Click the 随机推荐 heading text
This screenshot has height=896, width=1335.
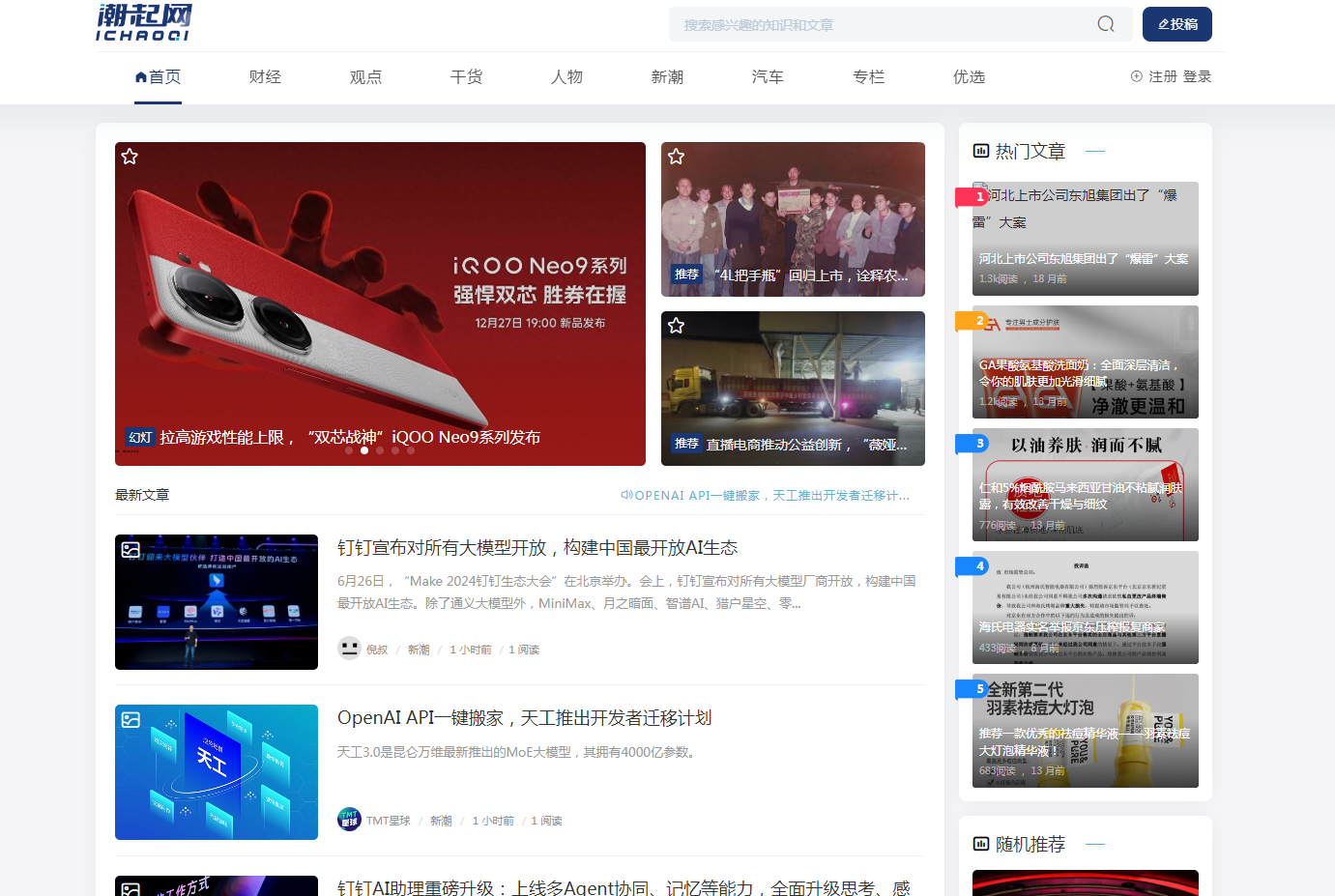click(x=1030, y=844)
